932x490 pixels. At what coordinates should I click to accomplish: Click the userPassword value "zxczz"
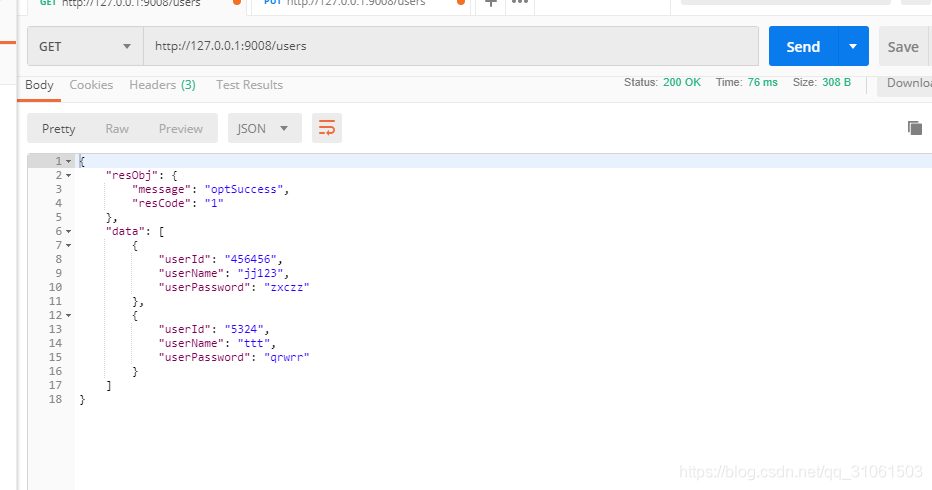tap(286, 287)
